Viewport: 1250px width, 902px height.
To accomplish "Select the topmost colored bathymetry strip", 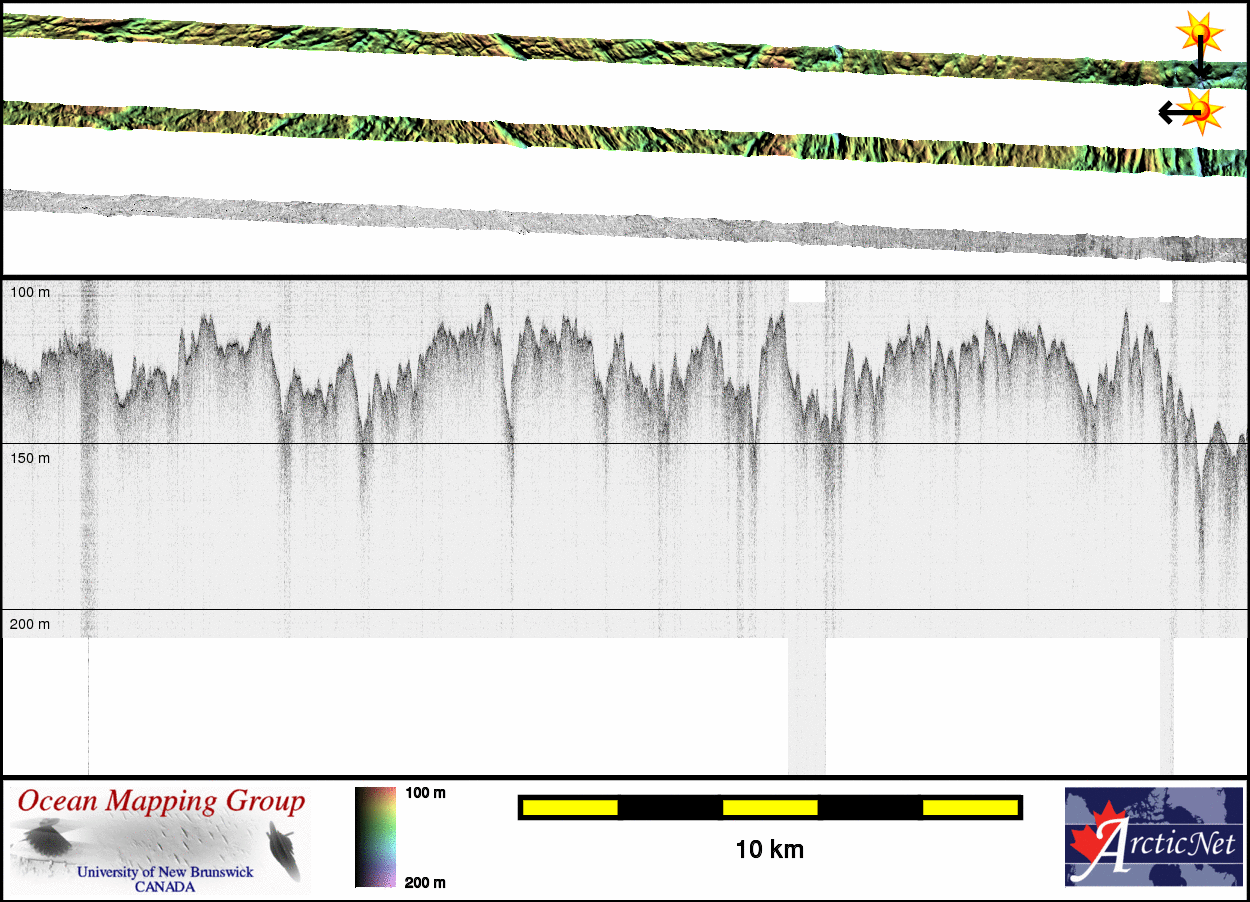I will [600, 43].
